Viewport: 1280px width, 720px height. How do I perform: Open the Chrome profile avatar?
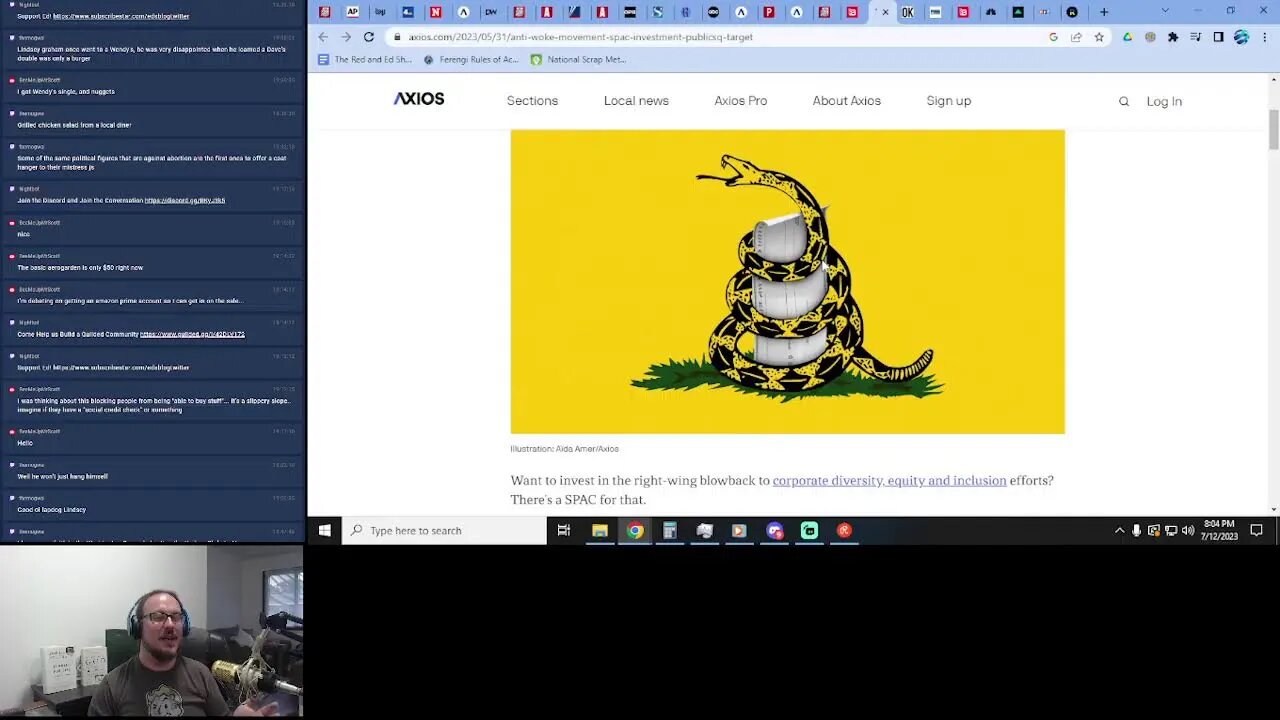click(1241, 37)
